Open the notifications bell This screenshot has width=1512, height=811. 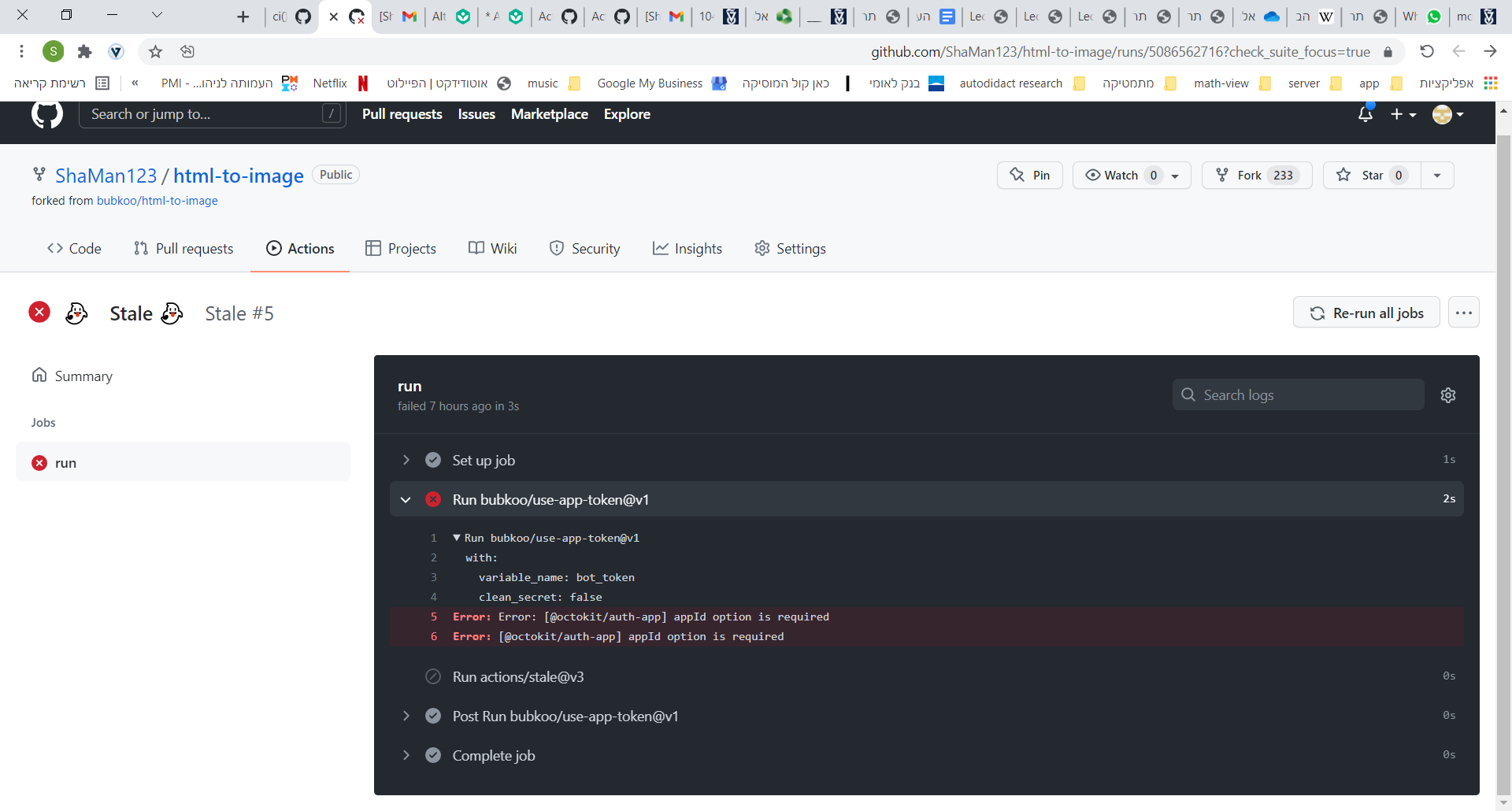pyautogui.click(x=1365, y=114)
